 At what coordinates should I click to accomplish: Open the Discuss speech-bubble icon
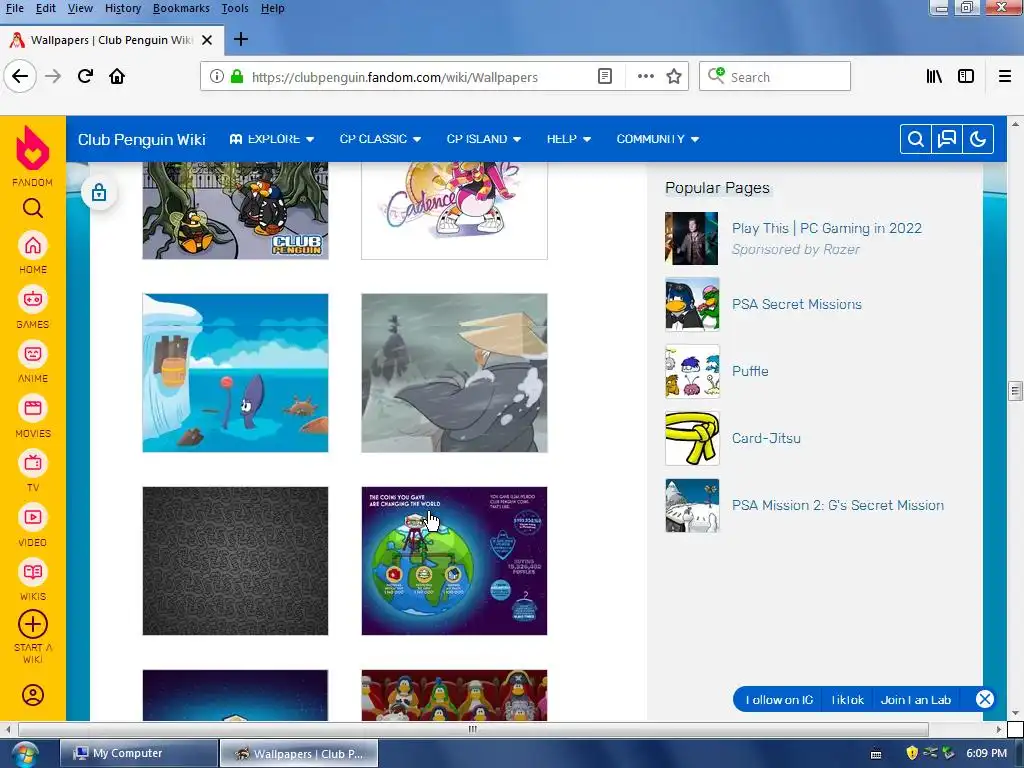pos(947,139)
